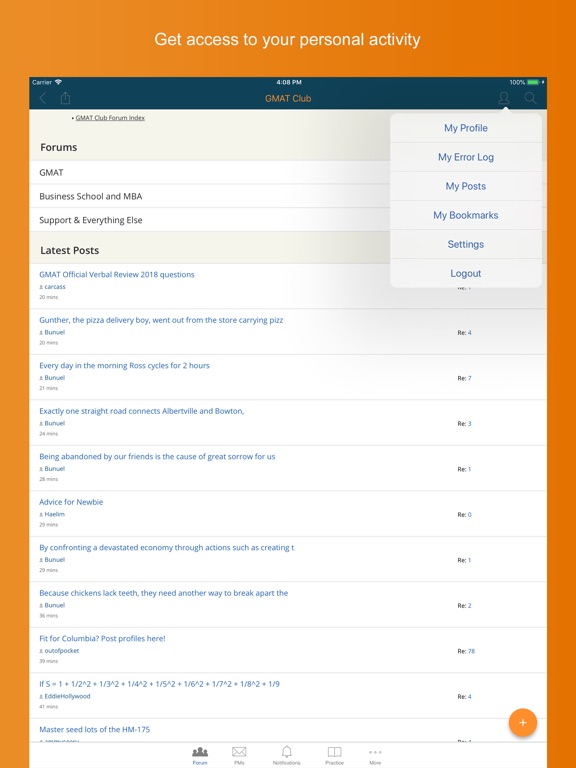The height and width of the screenshot is (768, 576).
Task: Open the search magnifier icon
Action: (530, 98)
